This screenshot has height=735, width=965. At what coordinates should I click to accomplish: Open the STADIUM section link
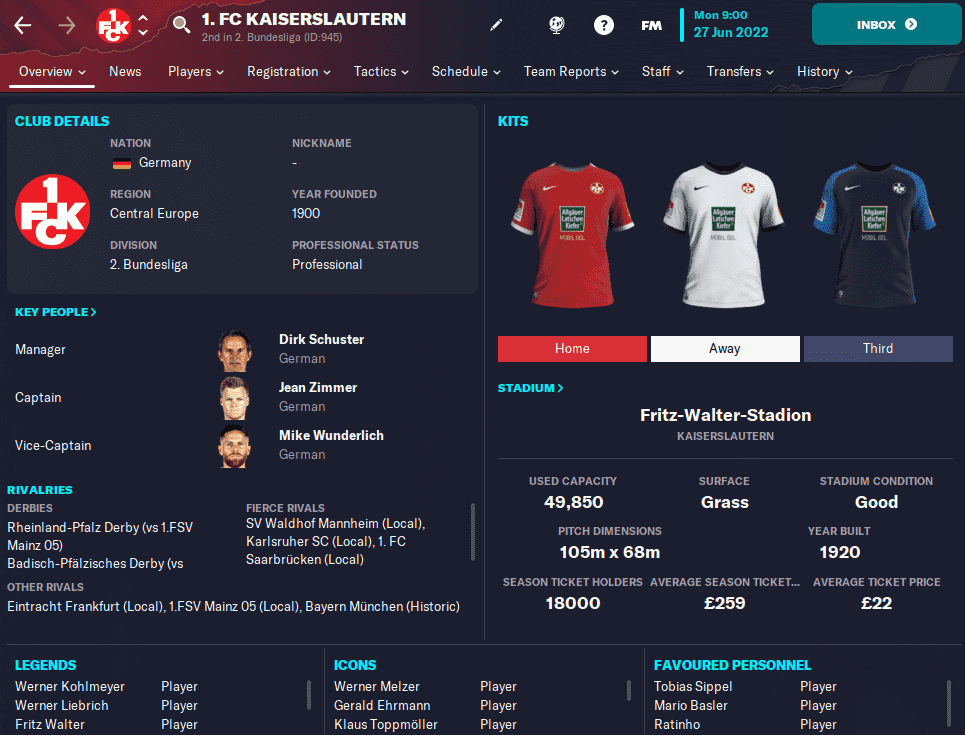(x=531, y=388)
